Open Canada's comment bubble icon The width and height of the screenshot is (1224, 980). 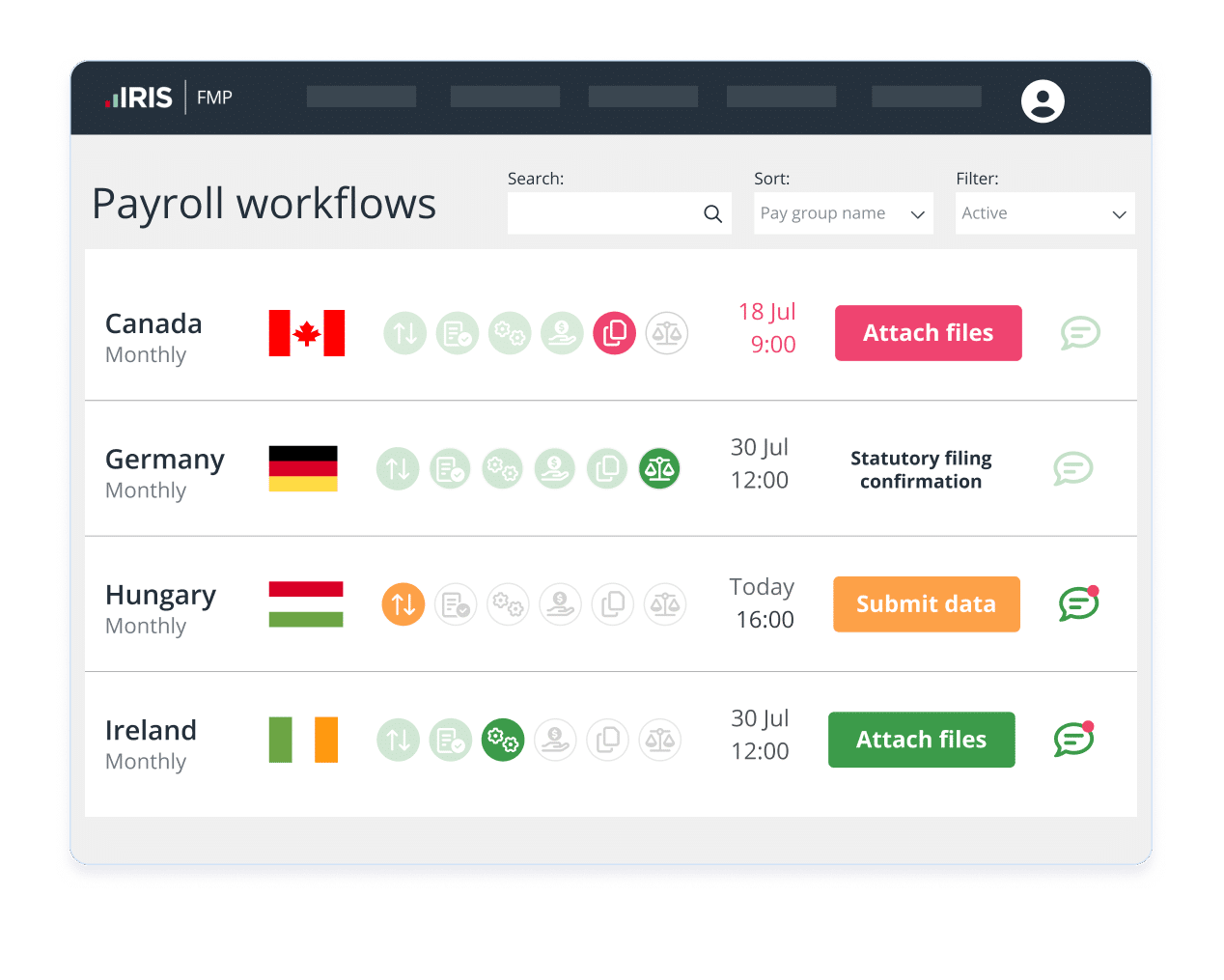(x=1080, y=333)
